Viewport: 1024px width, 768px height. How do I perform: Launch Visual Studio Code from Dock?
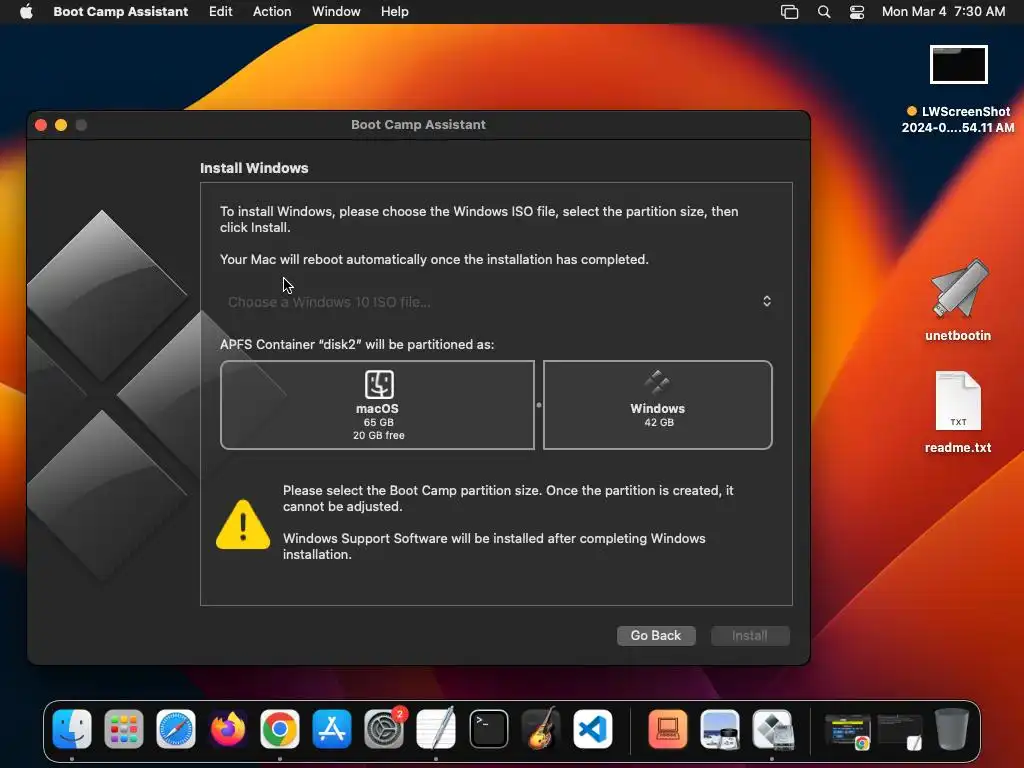pyautogui.click(x=593, y=729)
